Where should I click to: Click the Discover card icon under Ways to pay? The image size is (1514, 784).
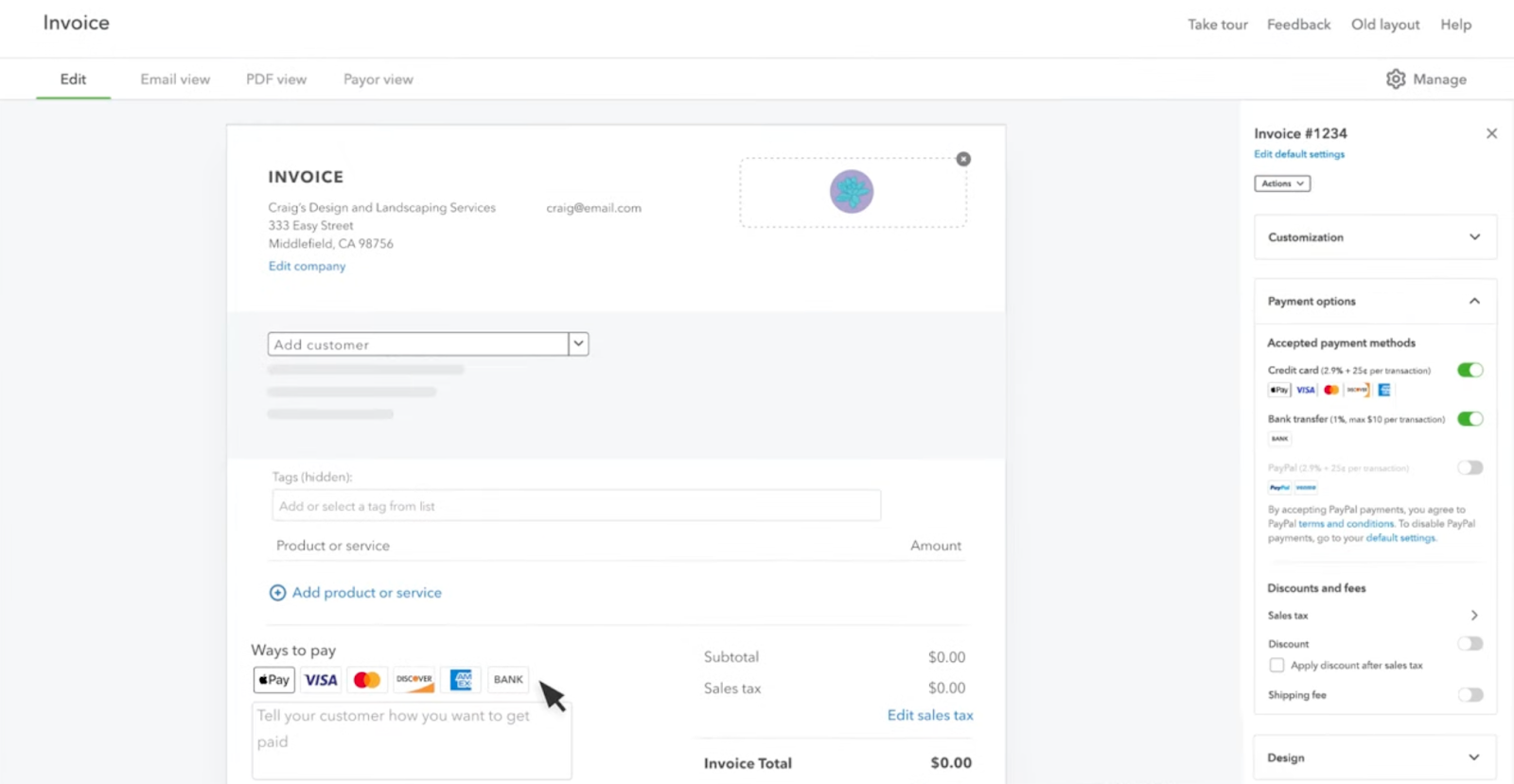[x=414, y=680]
